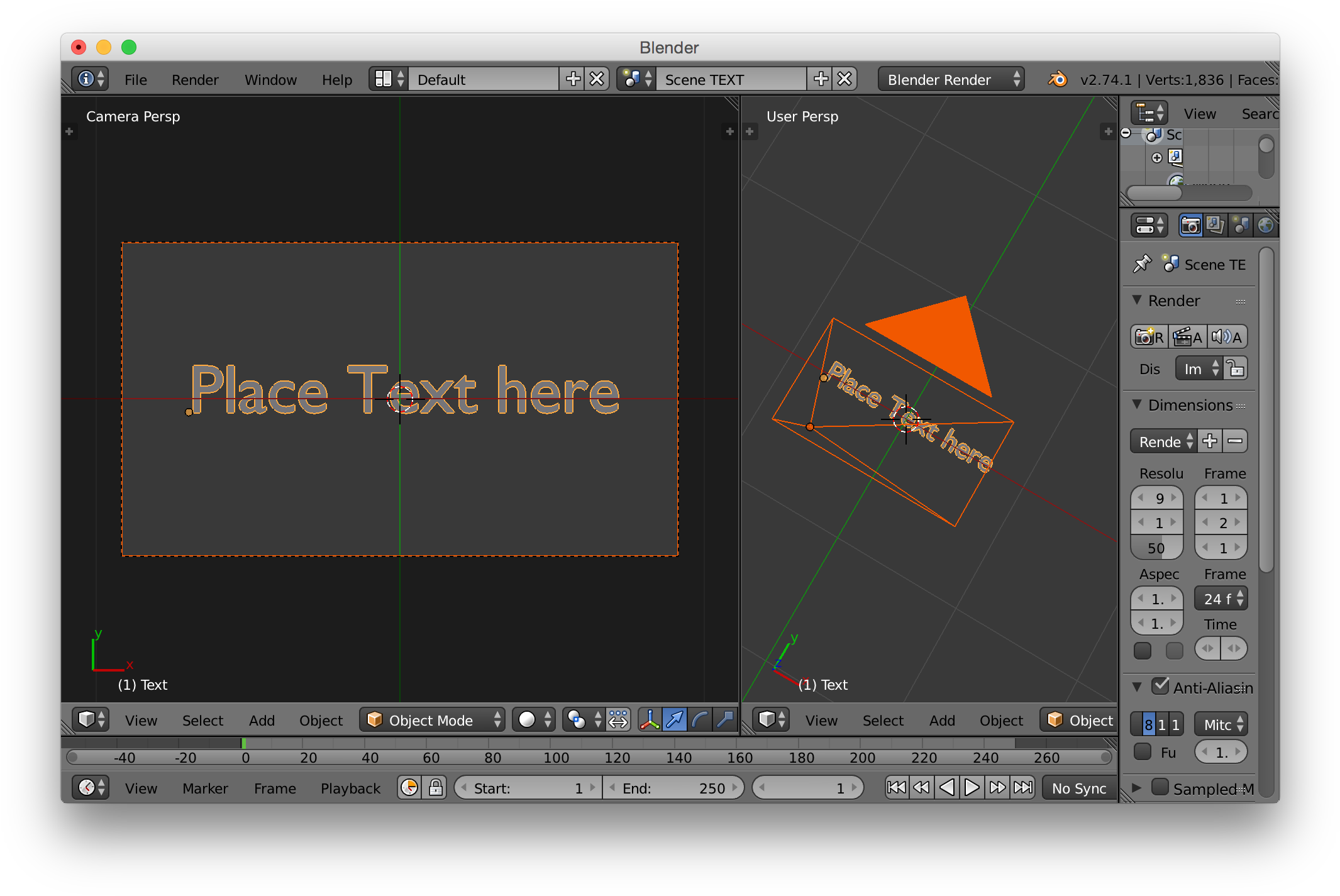Switch to the Scene properties tab
This screenshot has height=896, width=1340.
pyautogui.click(x=1241, y=225)
